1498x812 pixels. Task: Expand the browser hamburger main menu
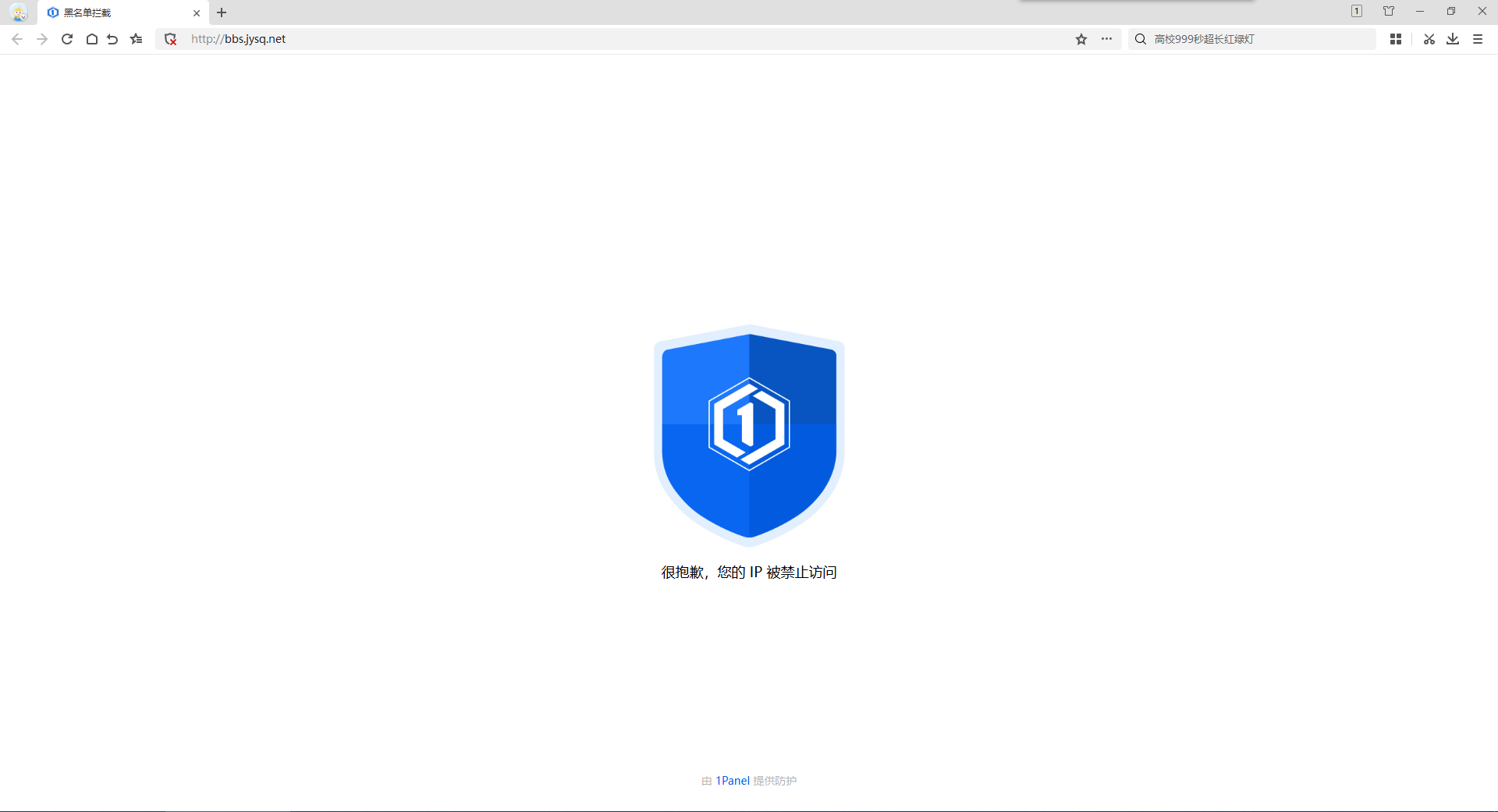coord(1478,39)
